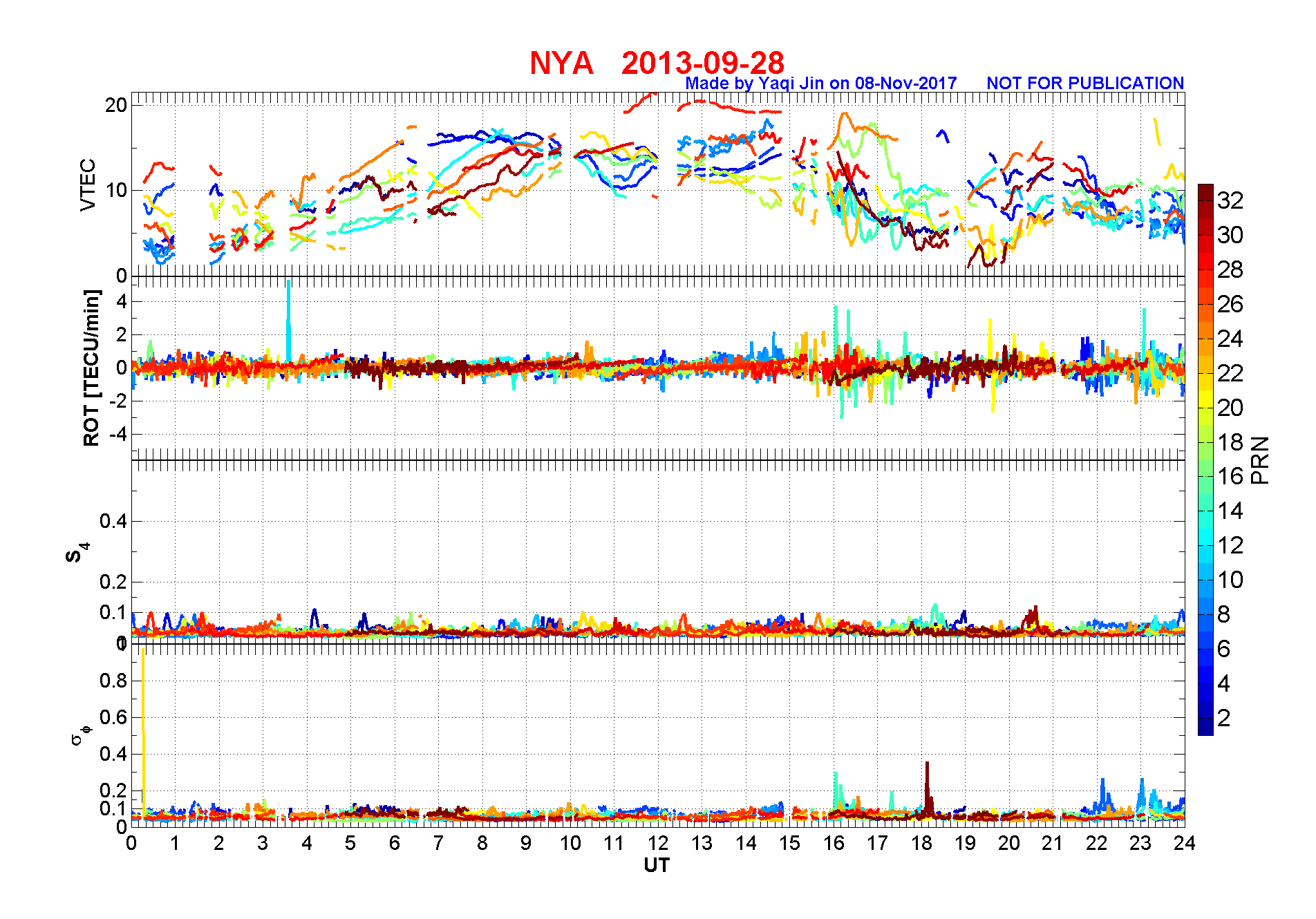
Task: Click the plot title "NYA 2013-09-28"
Action: click(657, 64)
